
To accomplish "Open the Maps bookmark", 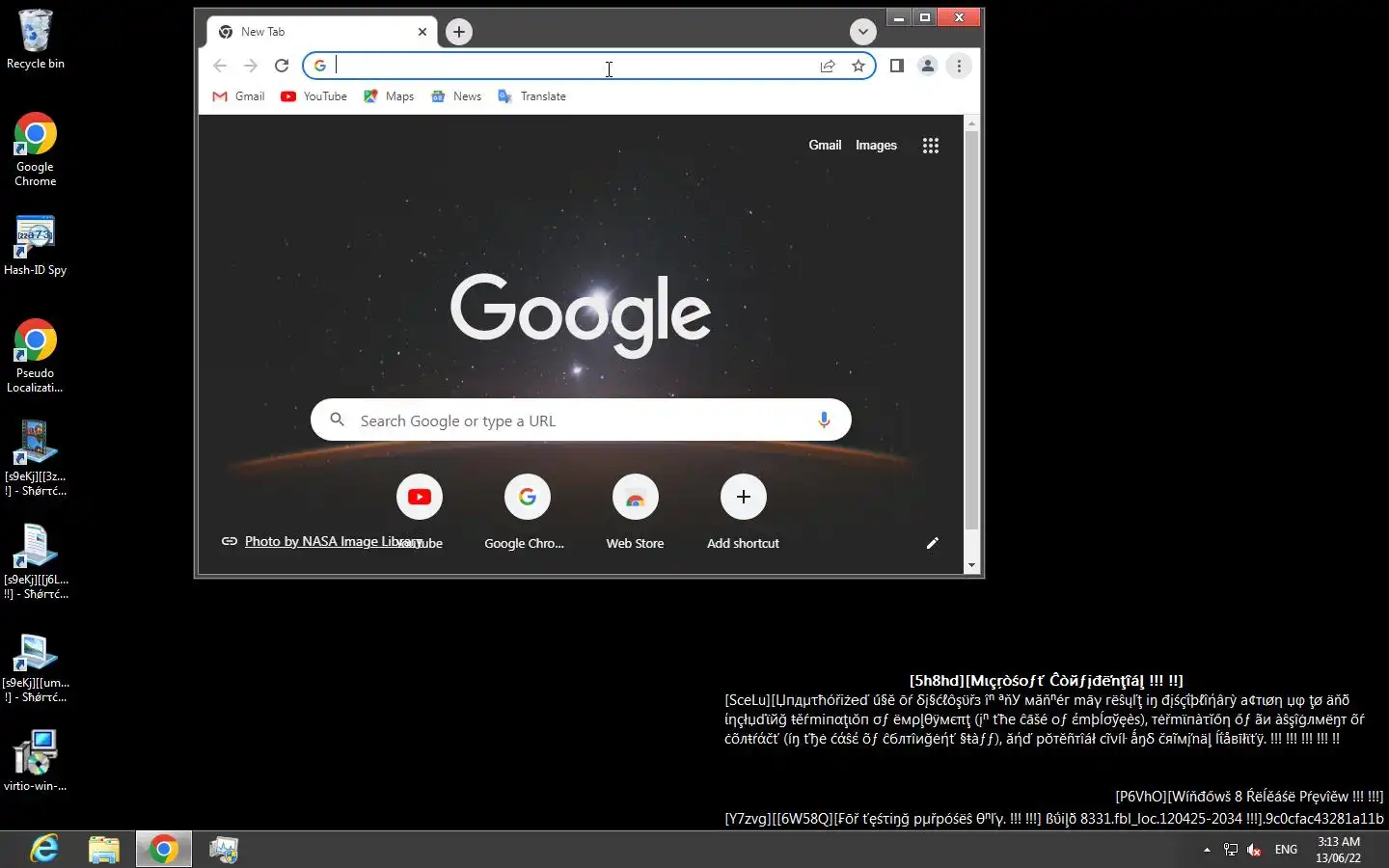I will tap(389, 96).
